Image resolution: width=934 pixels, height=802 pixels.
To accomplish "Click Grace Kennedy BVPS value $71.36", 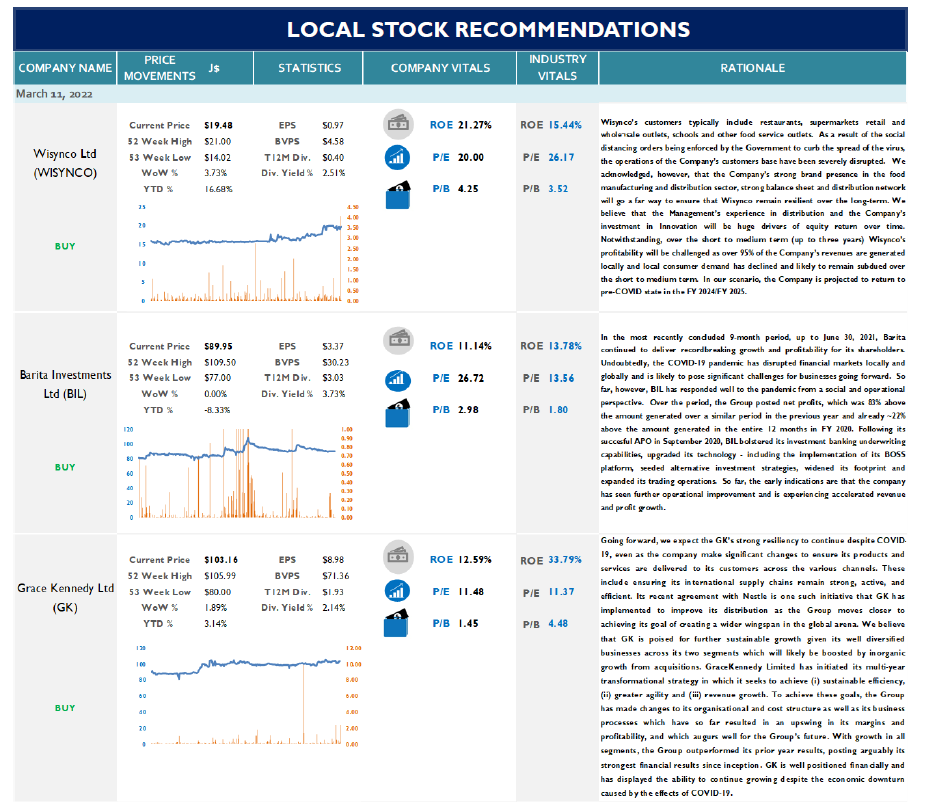I will tap(335, 576).
